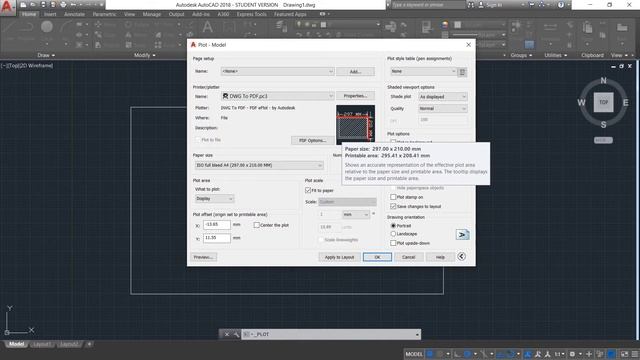
Task: Open the Insert ribbon tab
Action: coord(50,14)
